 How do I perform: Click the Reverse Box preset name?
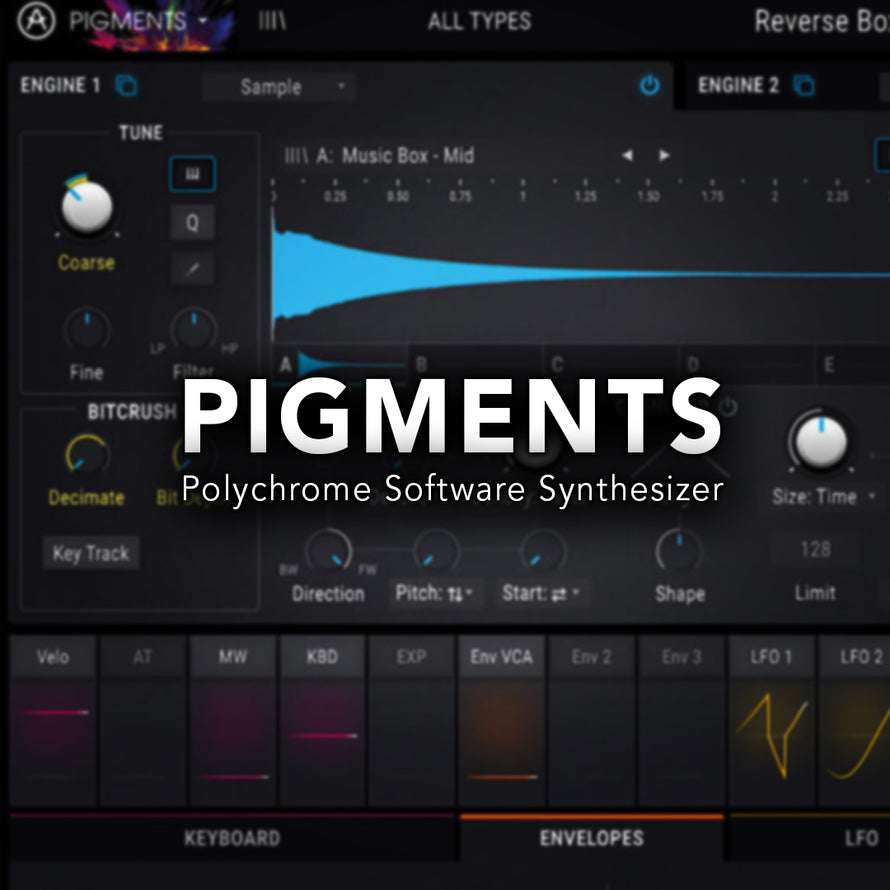[822, 22]
